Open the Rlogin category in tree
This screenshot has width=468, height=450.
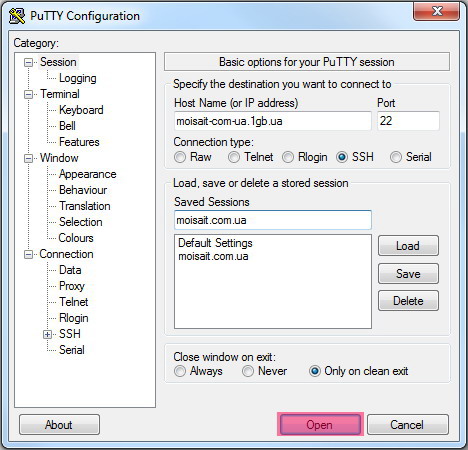click(74, 318)
